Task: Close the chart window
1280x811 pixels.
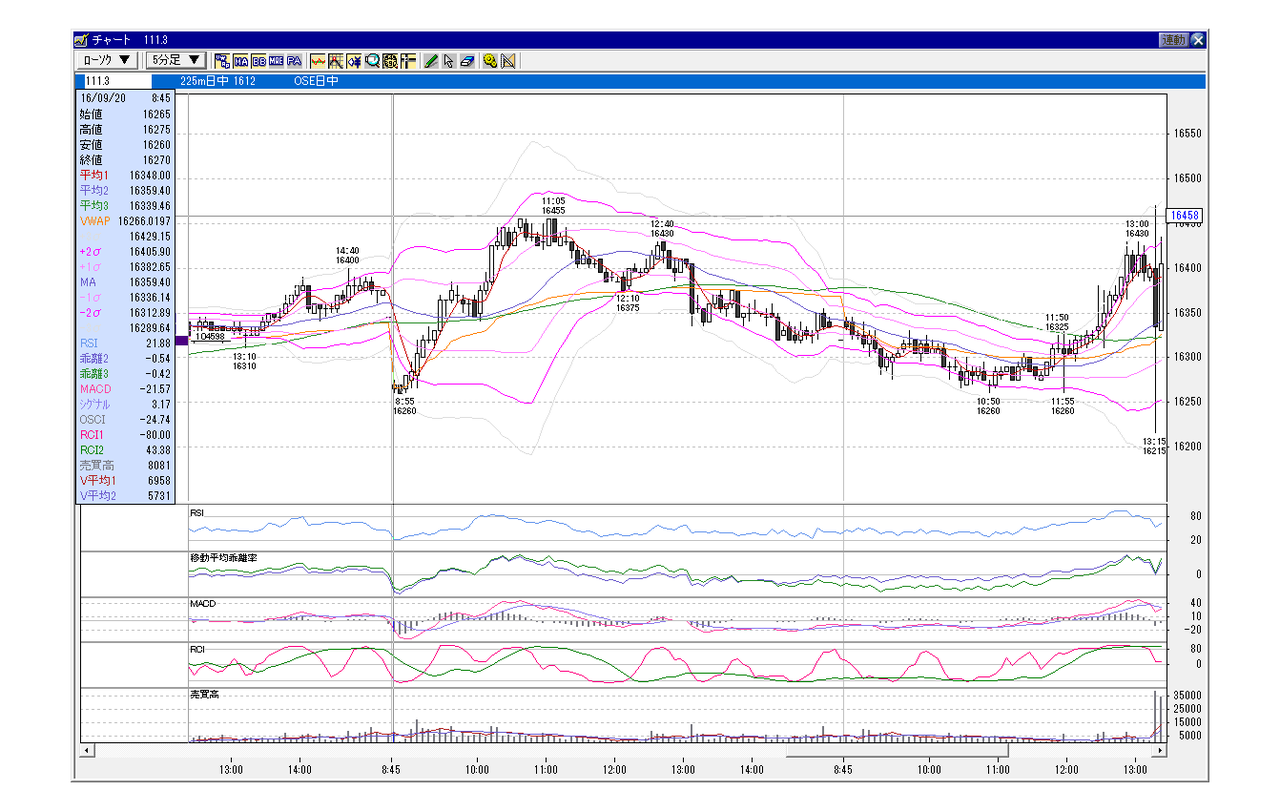Action: pyautogui.click(x=1198, y=40)
